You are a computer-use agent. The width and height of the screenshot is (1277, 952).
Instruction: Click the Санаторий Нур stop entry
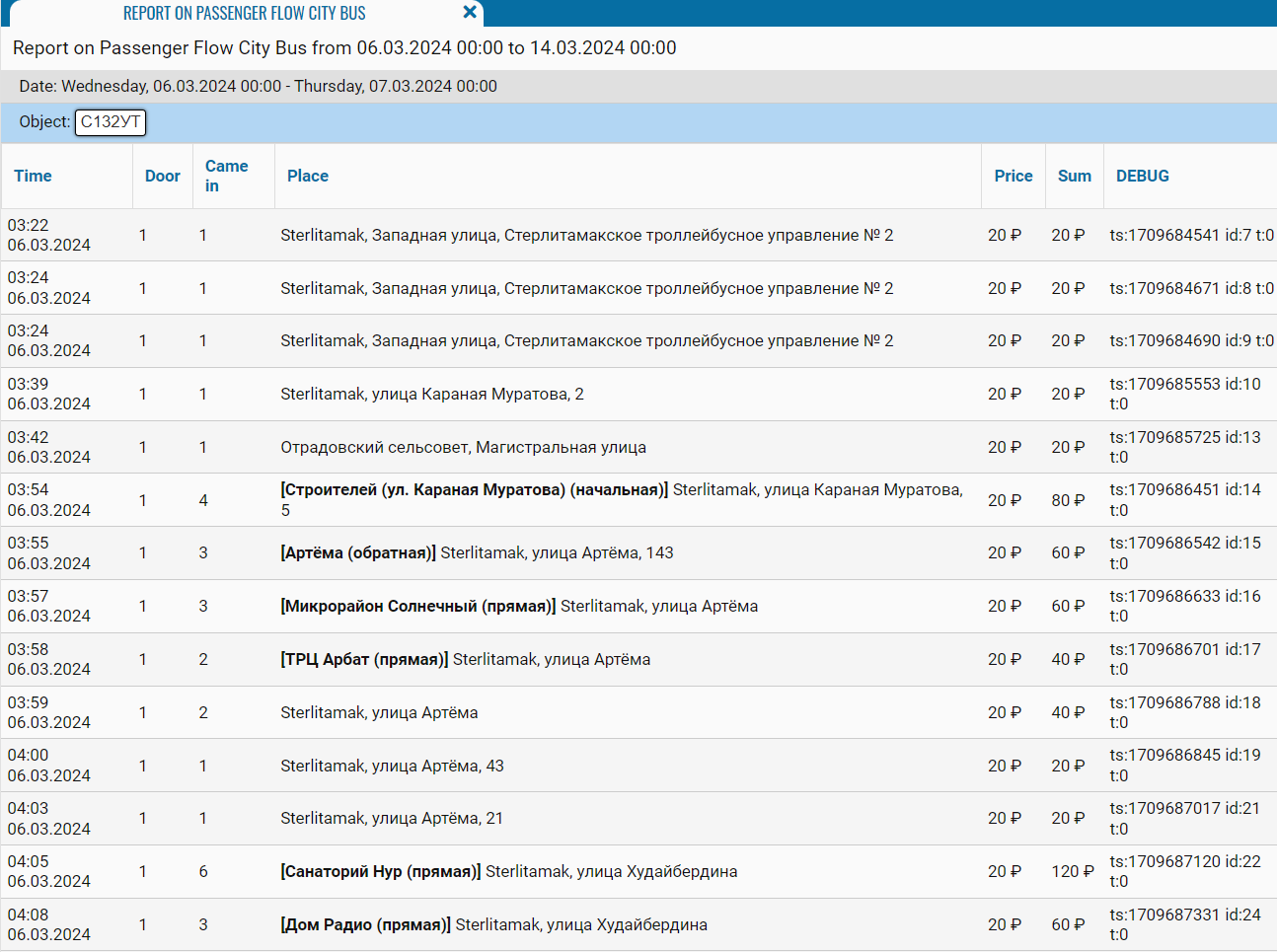[x=380, y=872]
